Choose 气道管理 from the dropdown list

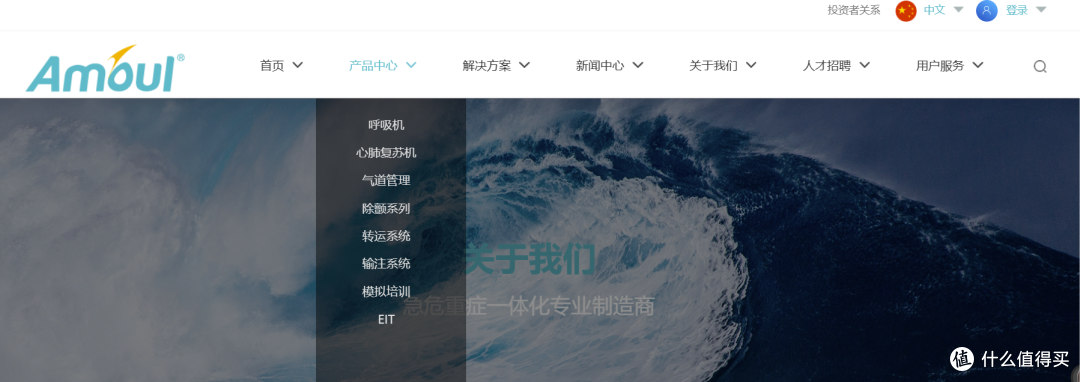coord(386,180)
